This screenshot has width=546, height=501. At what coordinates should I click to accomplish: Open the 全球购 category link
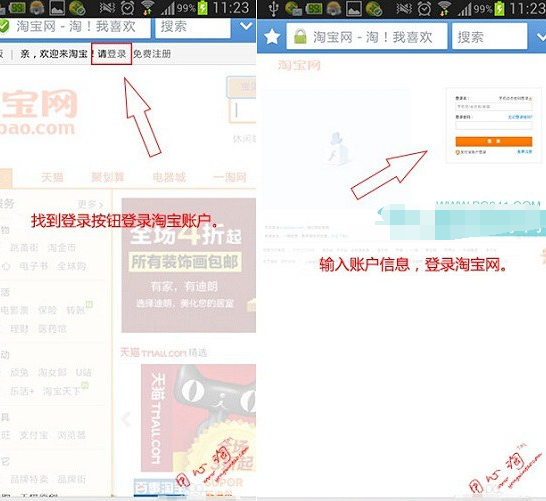pyautogui.click(x=71, y=266)
